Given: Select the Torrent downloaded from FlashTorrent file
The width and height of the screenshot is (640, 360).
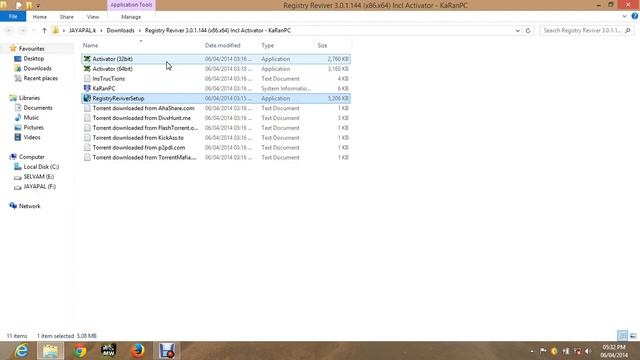Looking at the screenshot, I should click(x=145, y=128).
